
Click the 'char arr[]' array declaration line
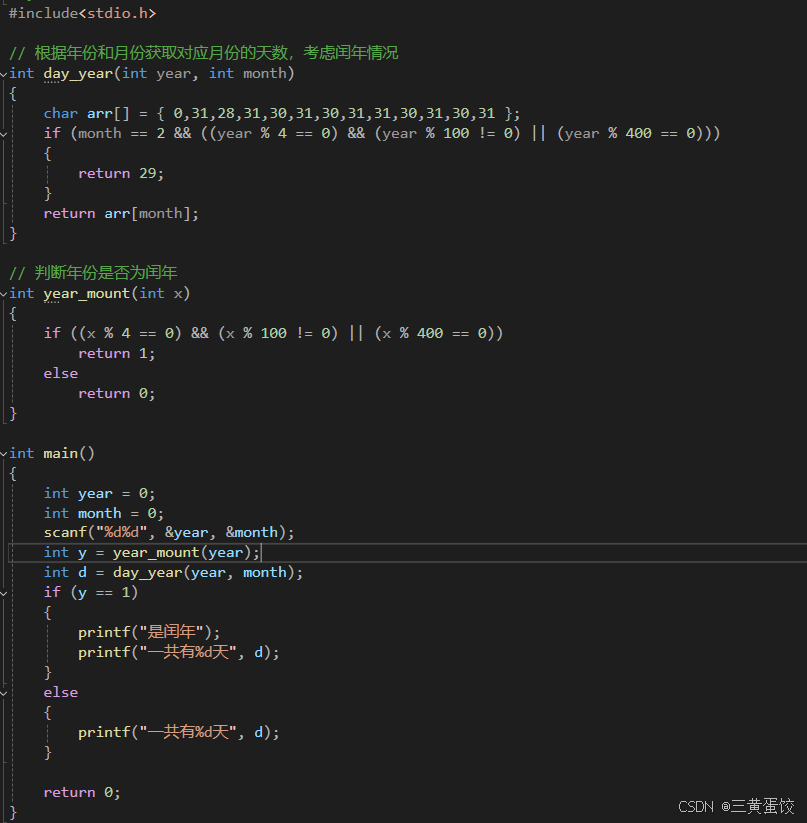(282, 113)
